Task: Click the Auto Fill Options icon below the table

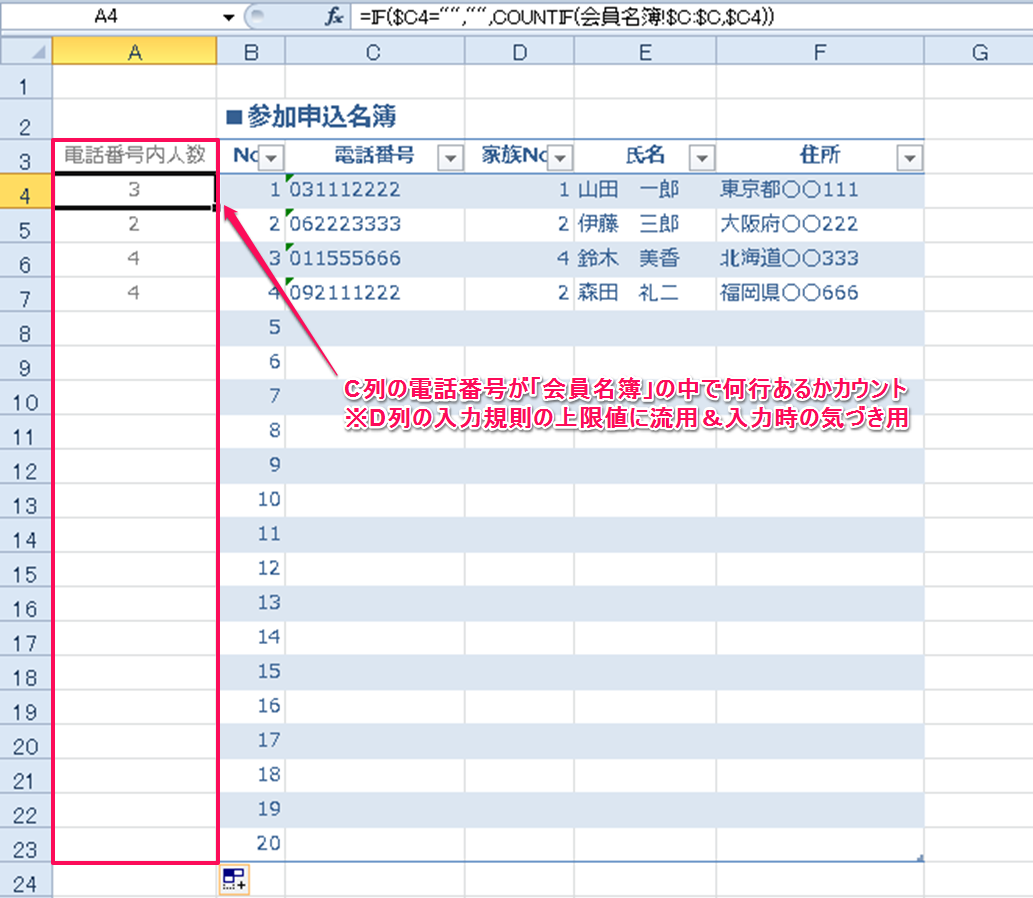Action: 236,880
